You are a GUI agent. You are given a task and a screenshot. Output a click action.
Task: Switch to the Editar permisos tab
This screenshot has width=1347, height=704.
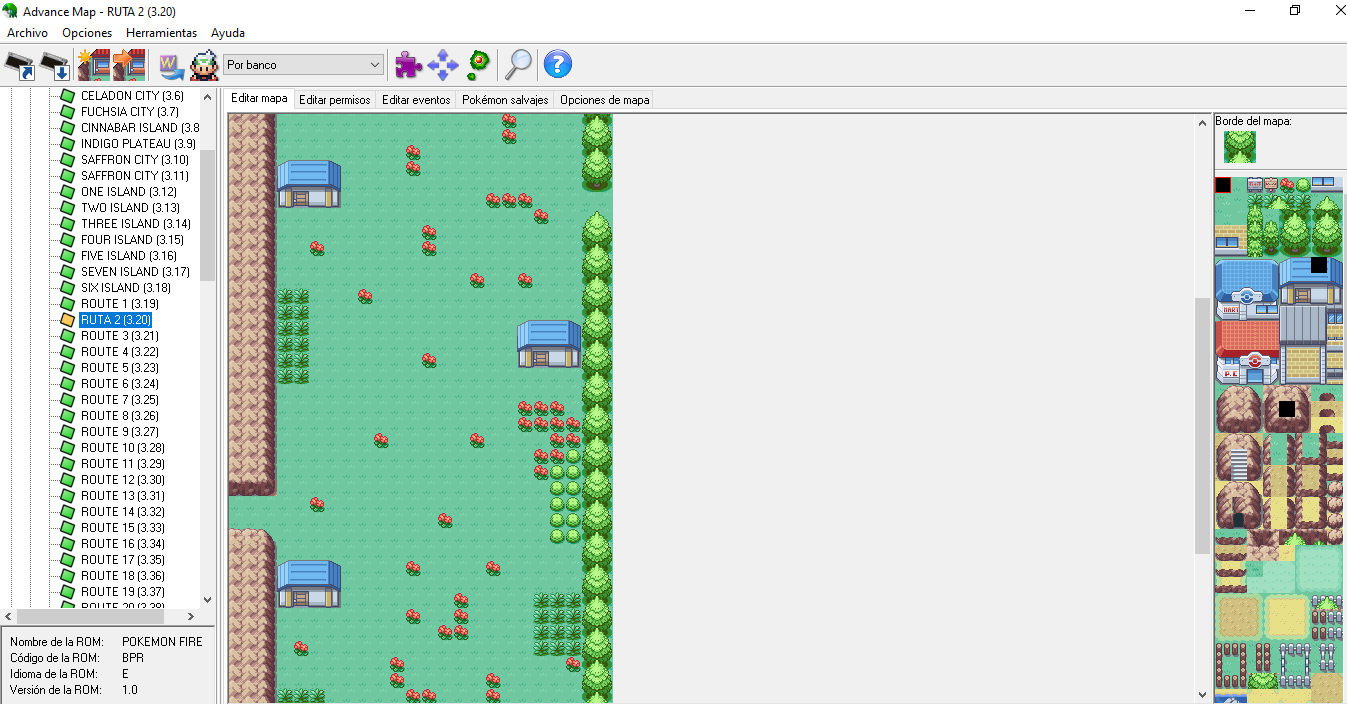(x=335, y=100)
